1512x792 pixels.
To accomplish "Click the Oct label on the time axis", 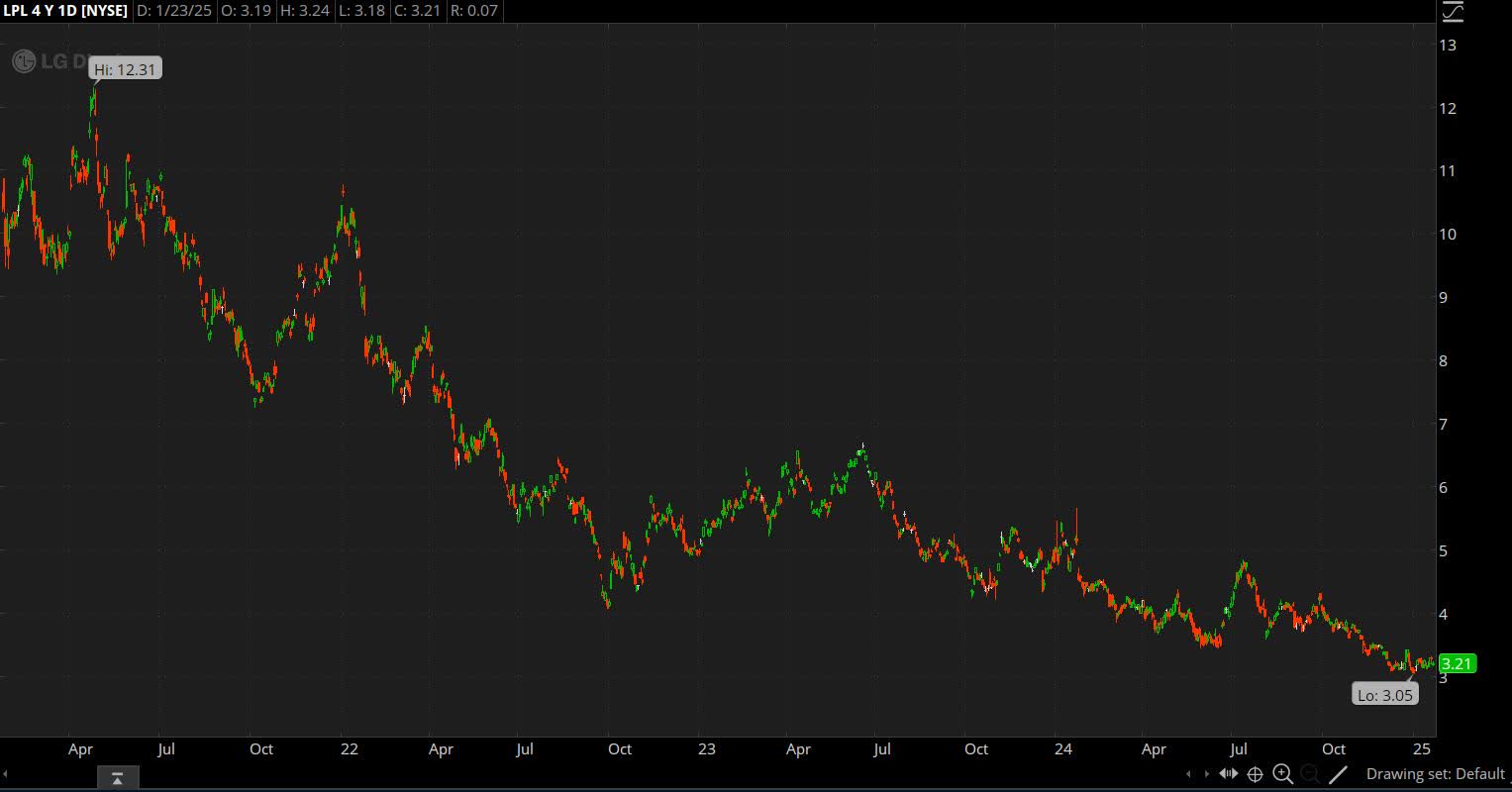I will [1333, 749].
